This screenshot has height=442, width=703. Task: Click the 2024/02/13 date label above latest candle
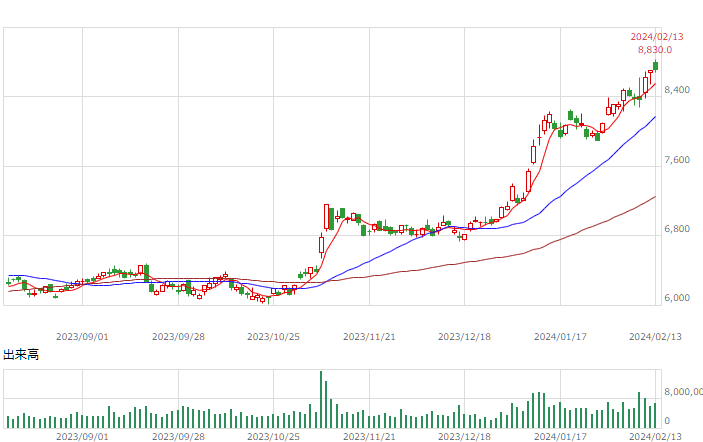[657, 37]
